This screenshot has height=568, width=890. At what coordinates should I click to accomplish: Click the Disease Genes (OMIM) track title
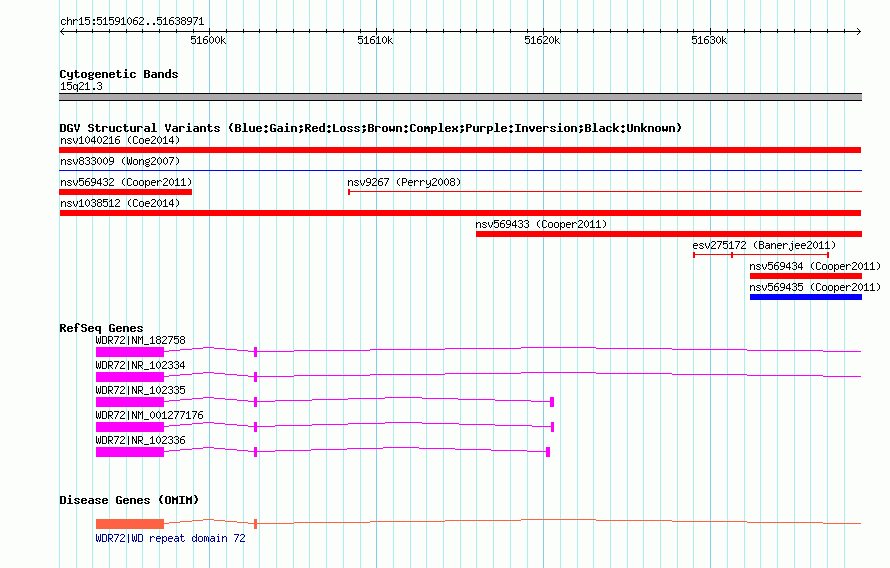(x=129, y=500)
